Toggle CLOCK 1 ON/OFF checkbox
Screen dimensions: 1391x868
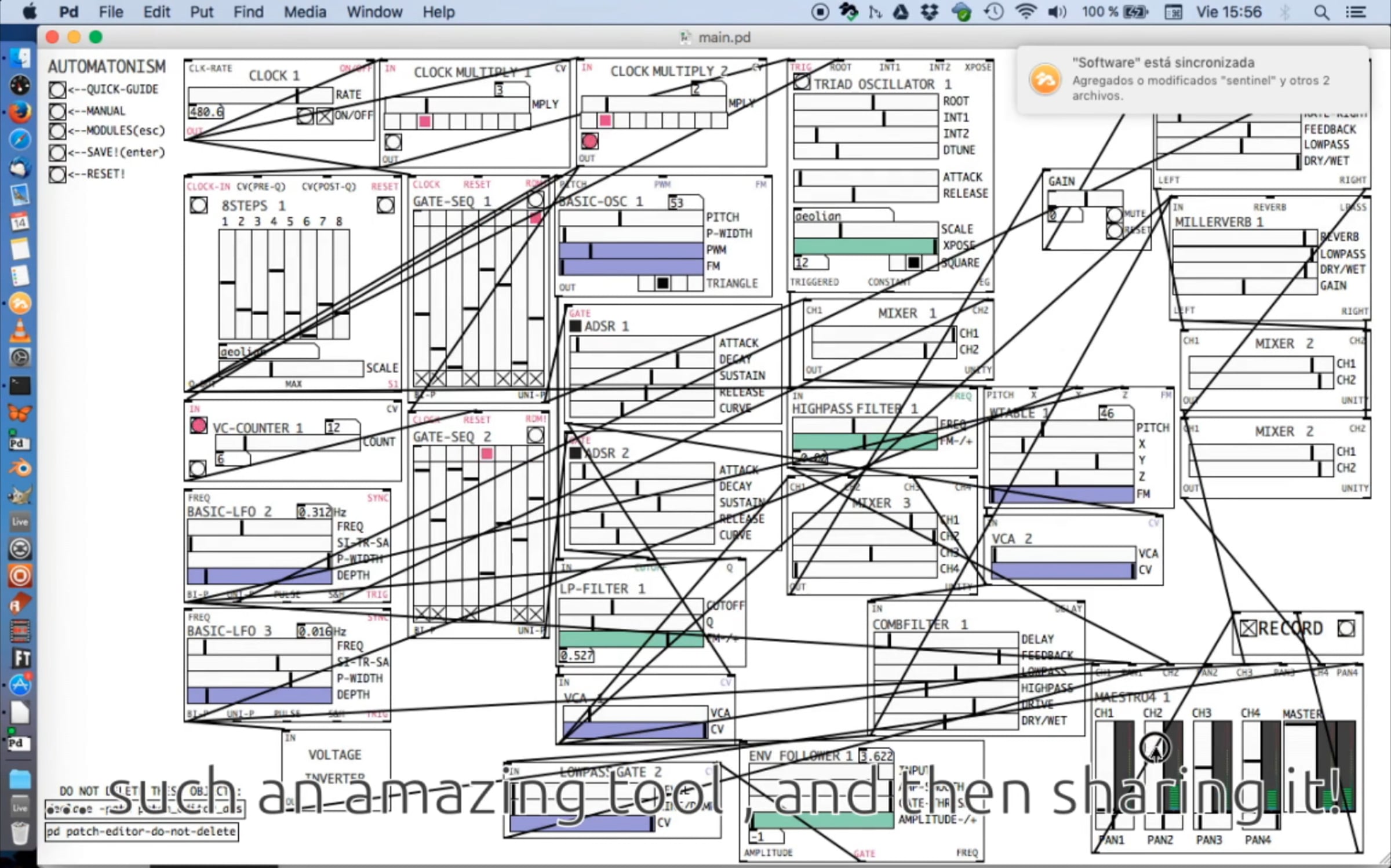(325, 116)
